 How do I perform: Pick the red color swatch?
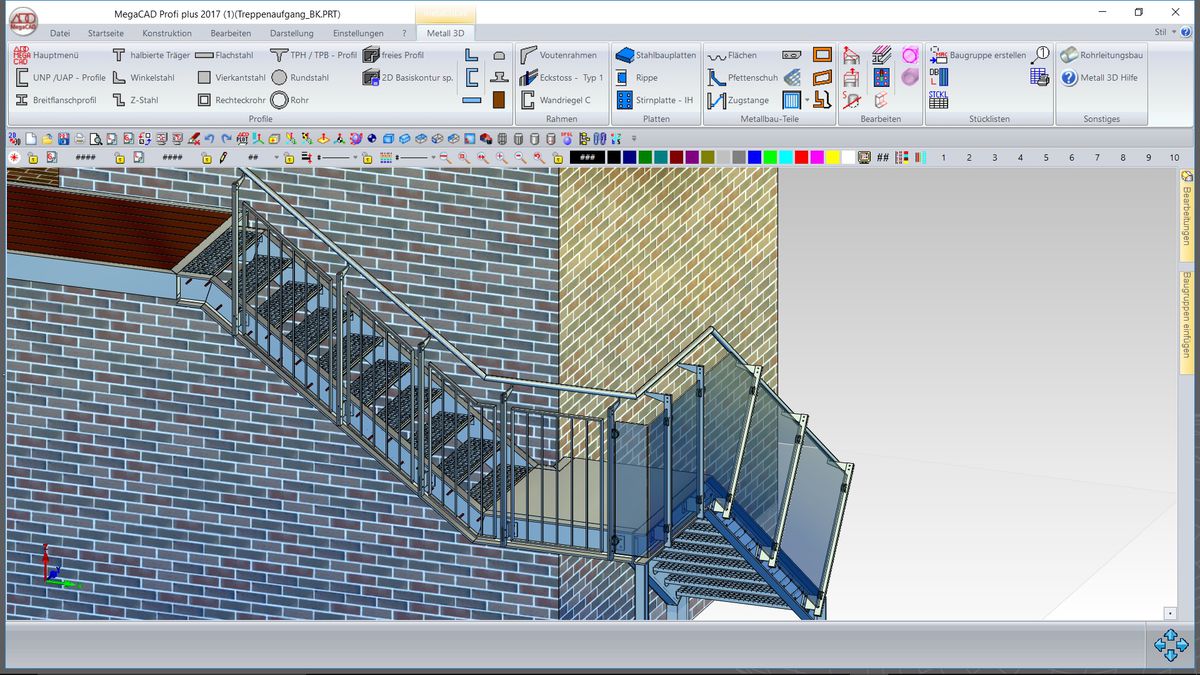click(x=801, y=158)
